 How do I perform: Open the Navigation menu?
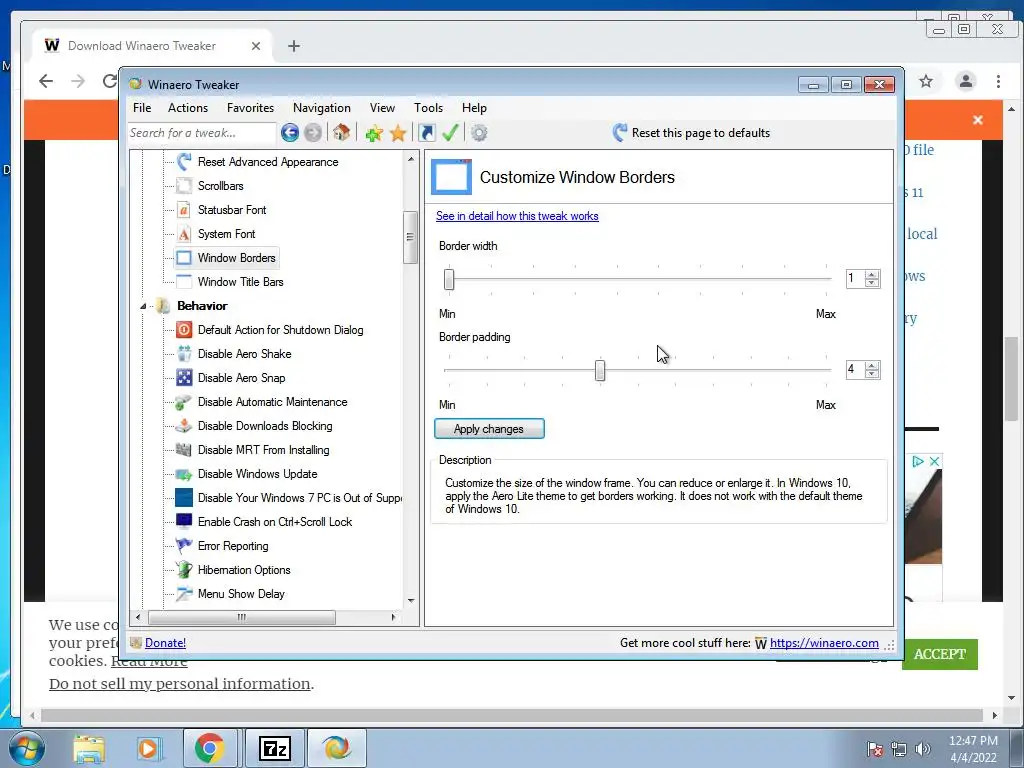pyautogui.click(x=321, y=108)
